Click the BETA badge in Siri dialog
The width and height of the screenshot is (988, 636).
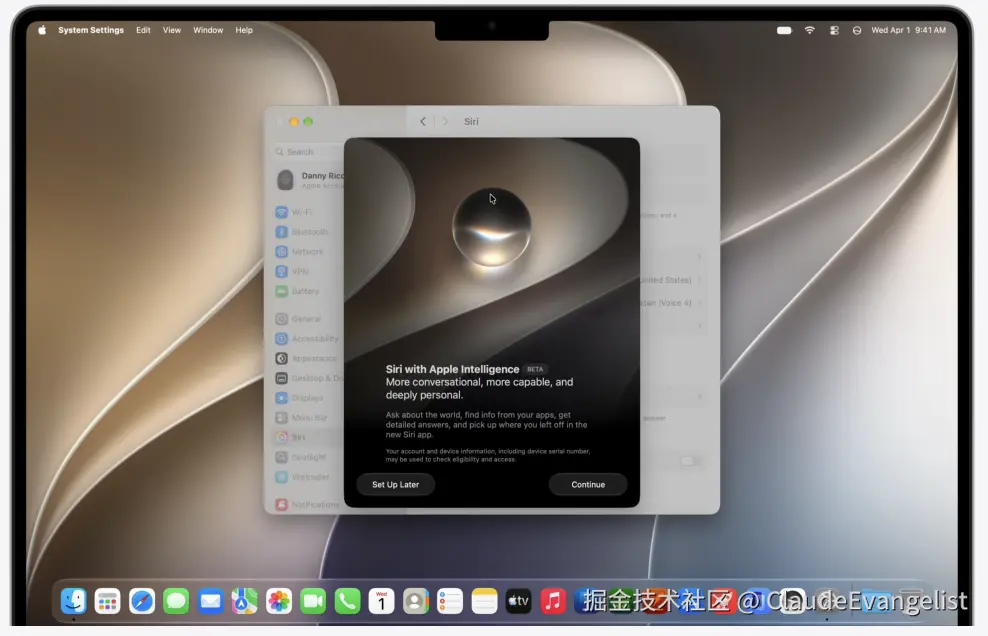click(x=535, y=369)
